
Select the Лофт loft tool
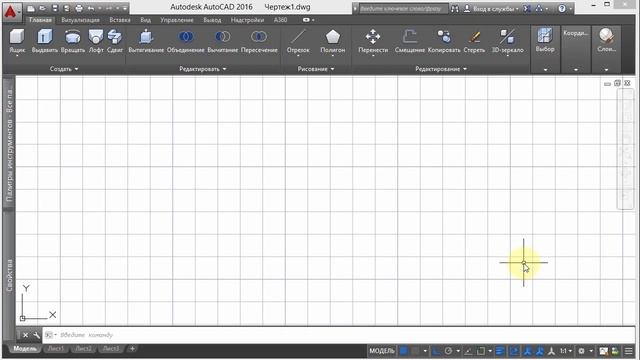[x=96, y=41]
